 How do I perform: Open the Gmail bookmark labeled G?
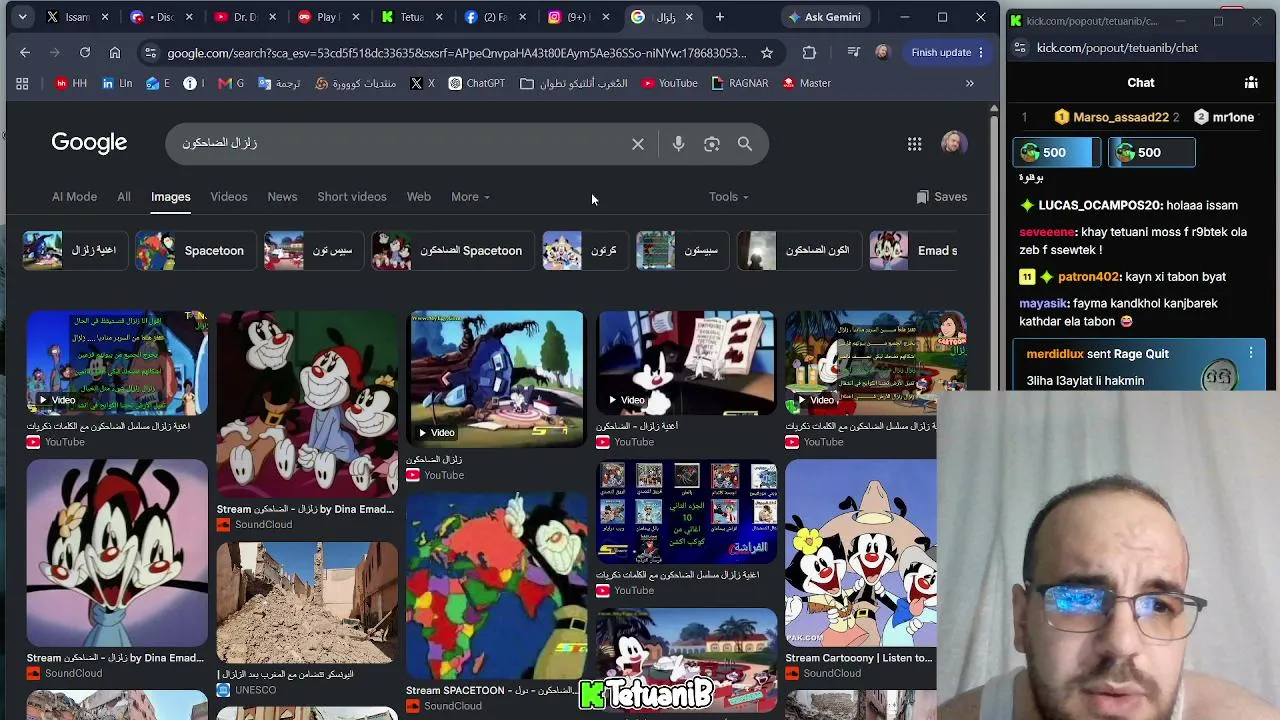(231, 83)
